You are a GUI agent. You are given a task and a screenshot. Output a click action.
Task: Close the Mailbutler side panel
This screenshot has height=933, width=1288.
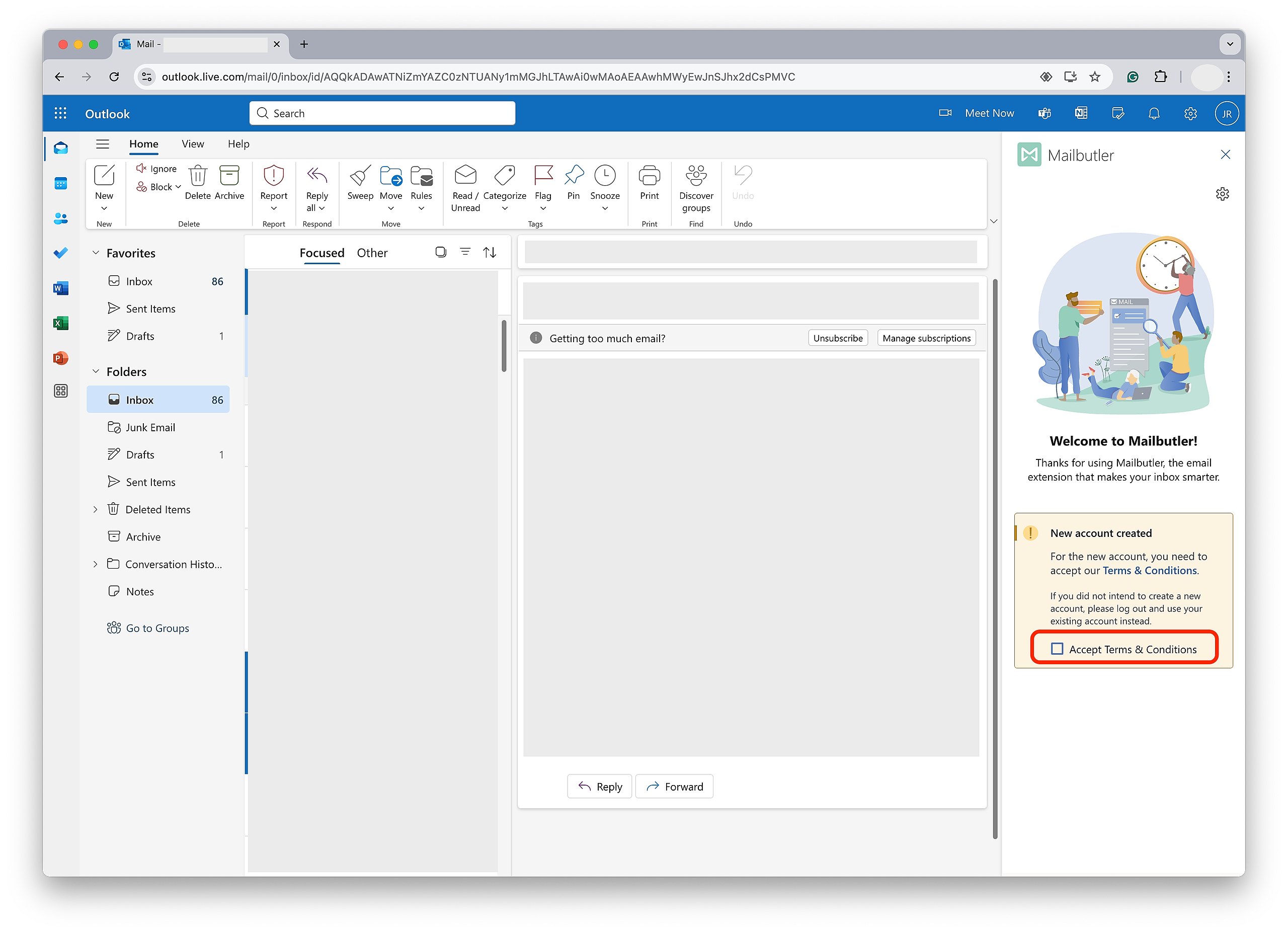pyautogui.click(x=1226, y=154)
